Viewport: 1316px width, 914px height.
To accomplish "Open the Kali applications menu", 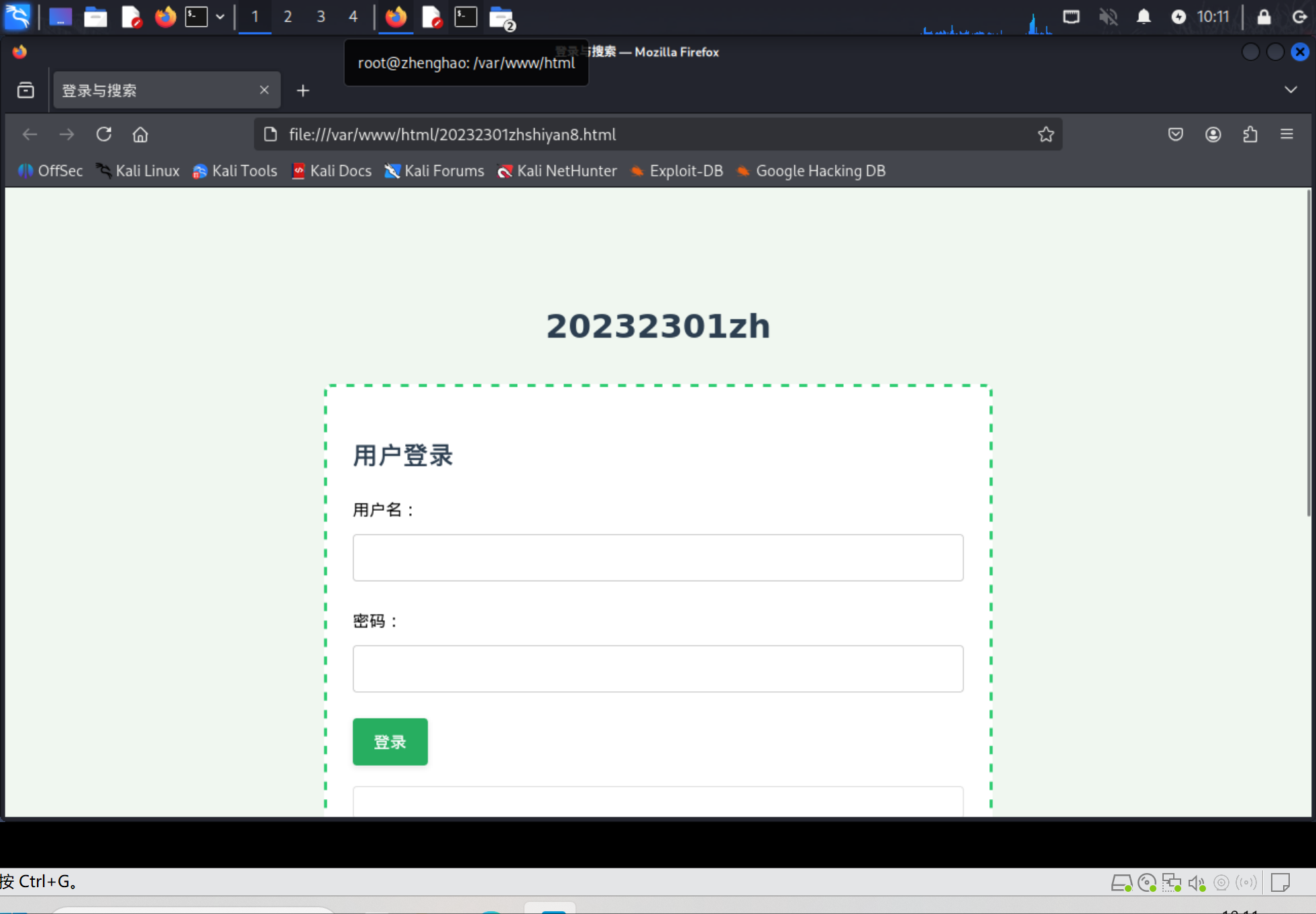I will pos(17,17).
